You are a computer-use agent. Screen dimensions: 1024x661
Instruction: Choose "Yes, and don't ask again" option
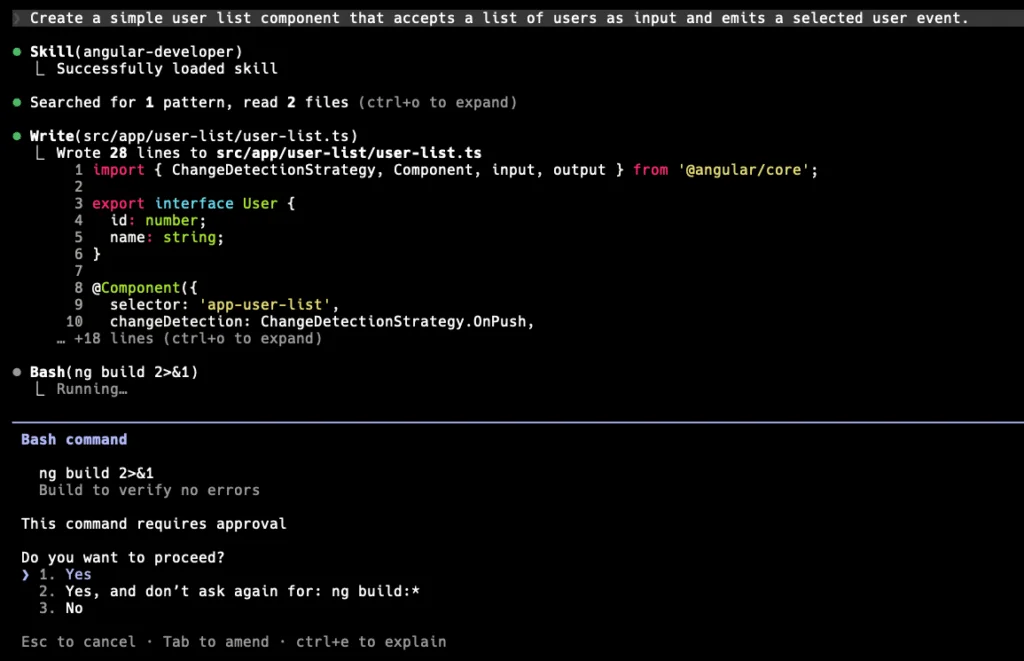coord(241,592)
